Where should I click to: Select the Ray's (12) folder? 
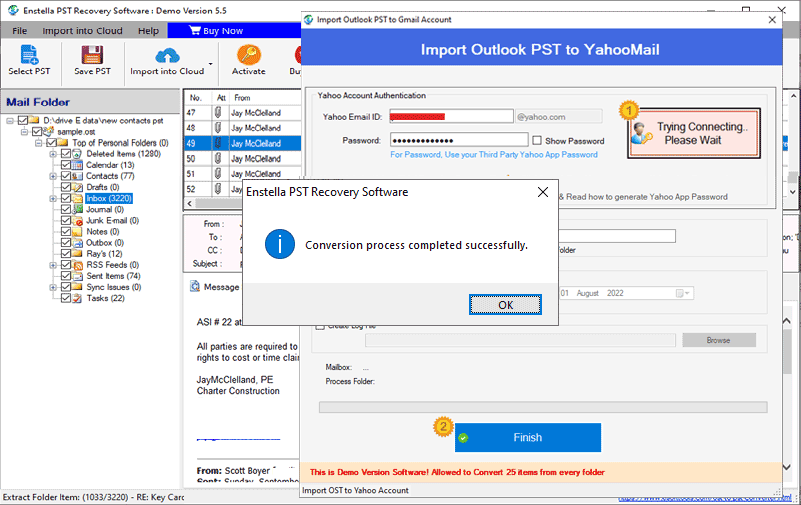[x=104, y=254]
